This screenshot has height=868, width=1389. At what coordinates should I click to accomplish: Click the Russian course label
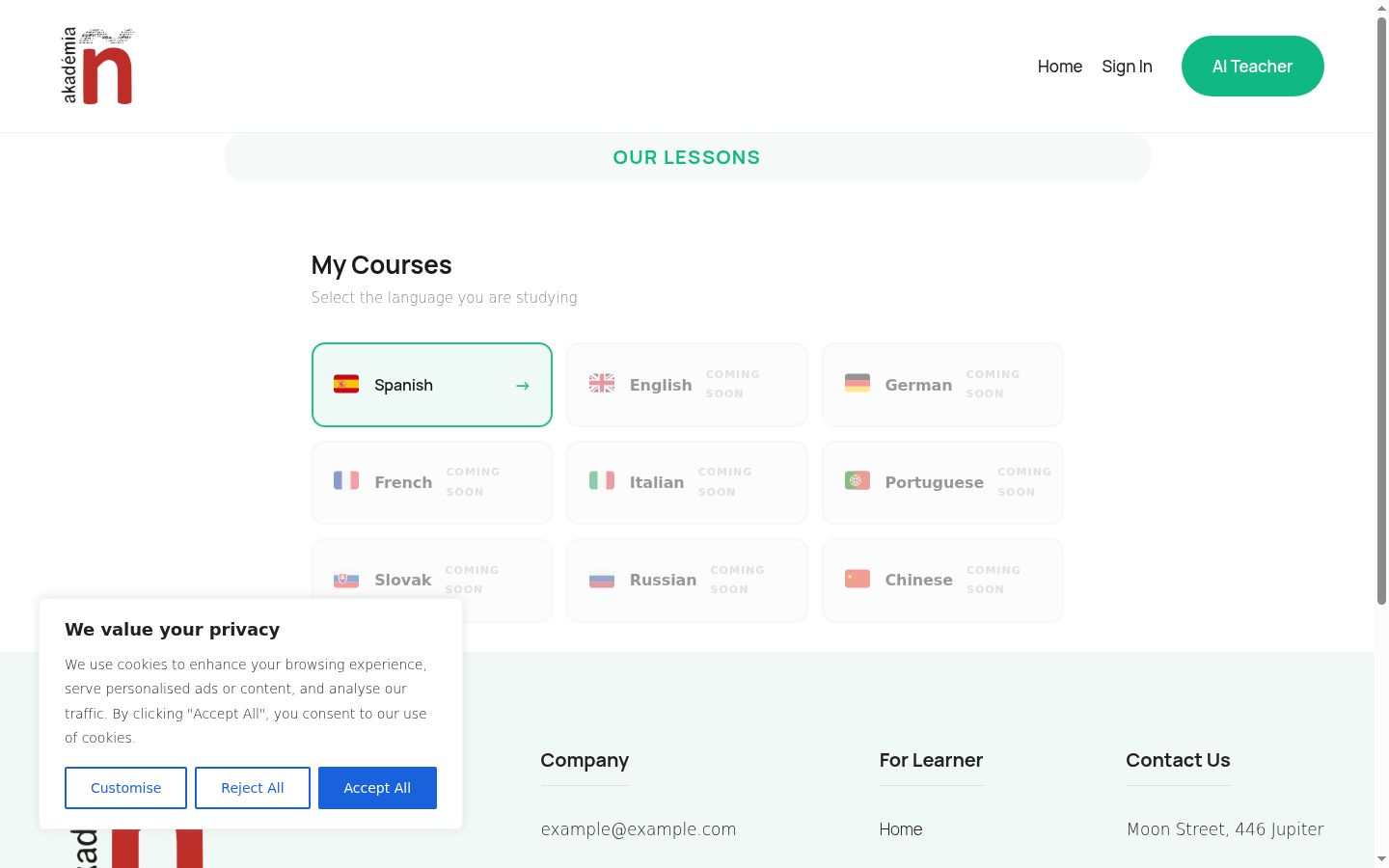coord(663,580)
